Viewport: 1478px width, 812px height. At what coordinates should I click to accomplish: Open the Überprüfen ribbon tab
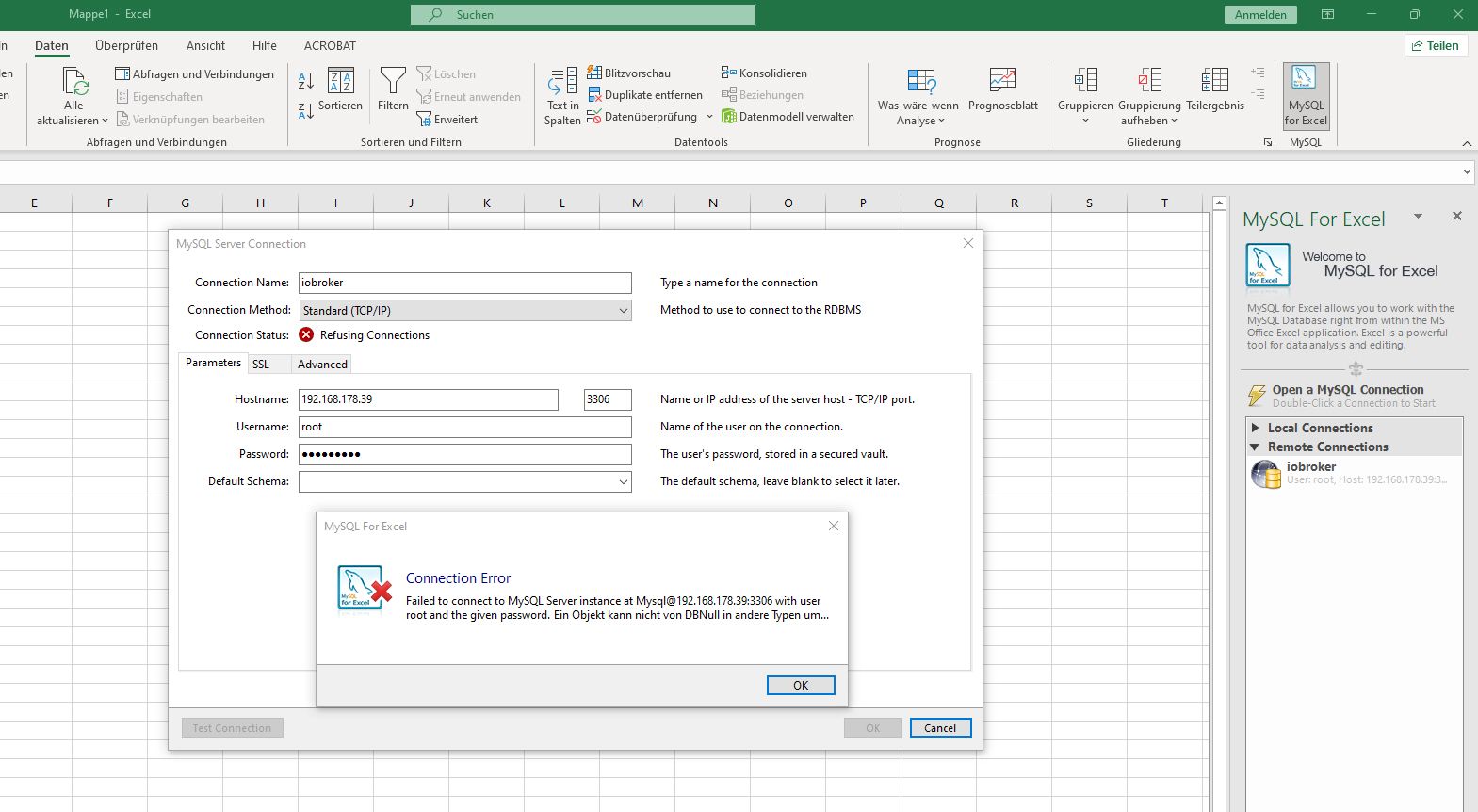click(126, 45)
